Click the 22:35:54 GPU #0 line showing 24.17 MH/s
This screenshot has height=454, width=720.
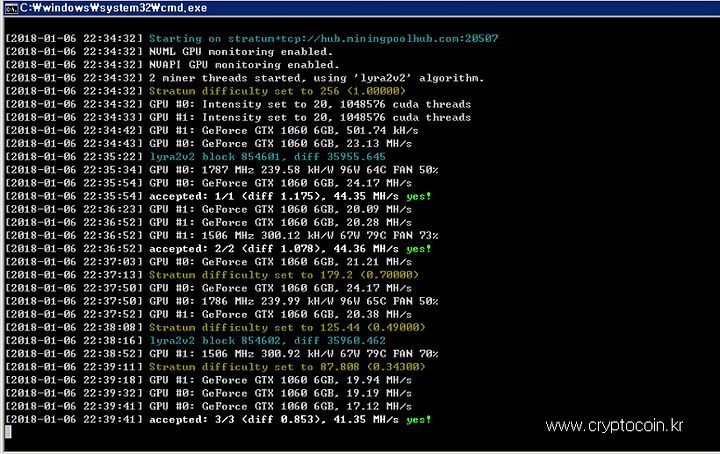(208, 183)
